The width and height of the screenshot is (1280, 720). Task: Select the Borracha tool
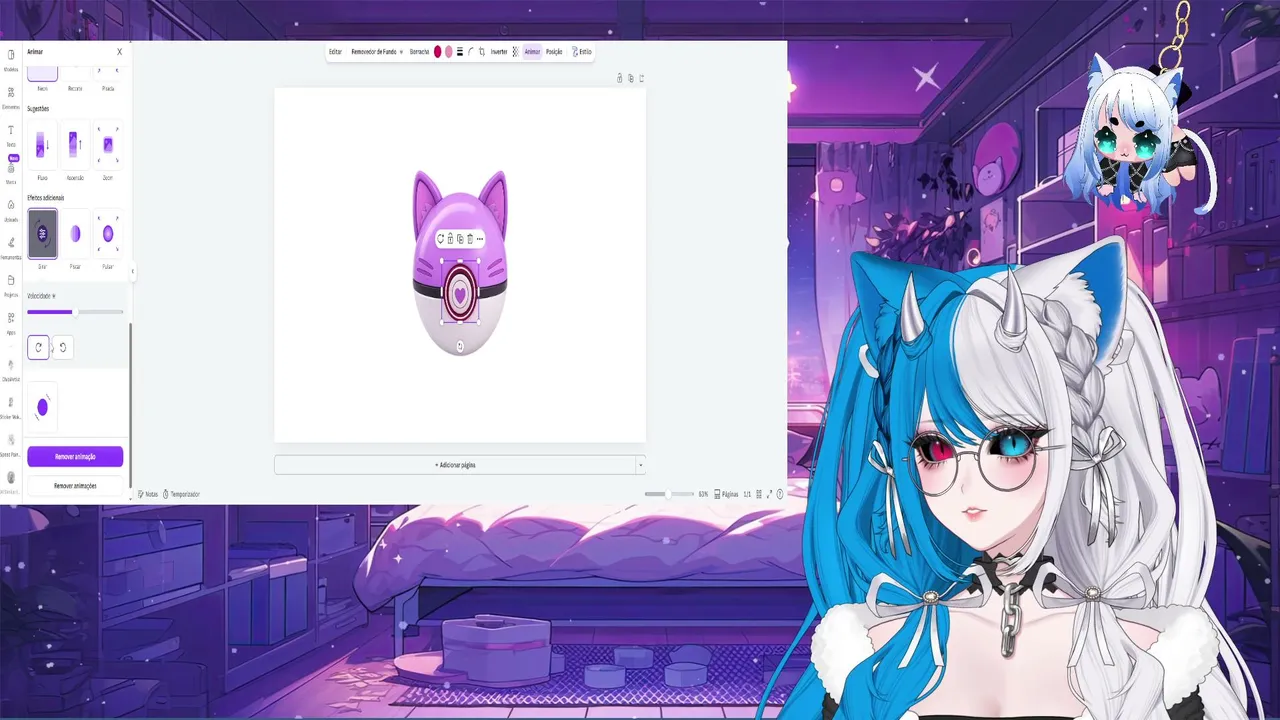(419, 52)
